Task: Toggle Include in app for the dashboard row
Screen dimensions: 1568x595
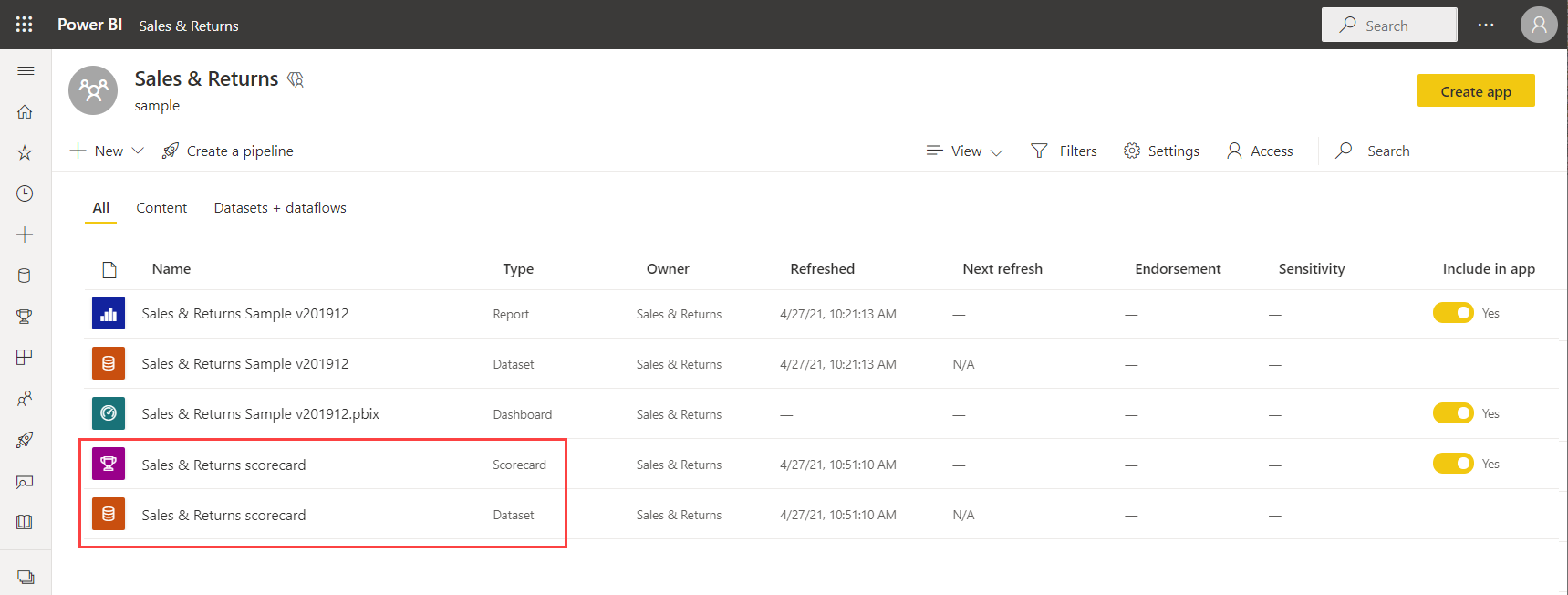Action: click(x=1452, y=413)
